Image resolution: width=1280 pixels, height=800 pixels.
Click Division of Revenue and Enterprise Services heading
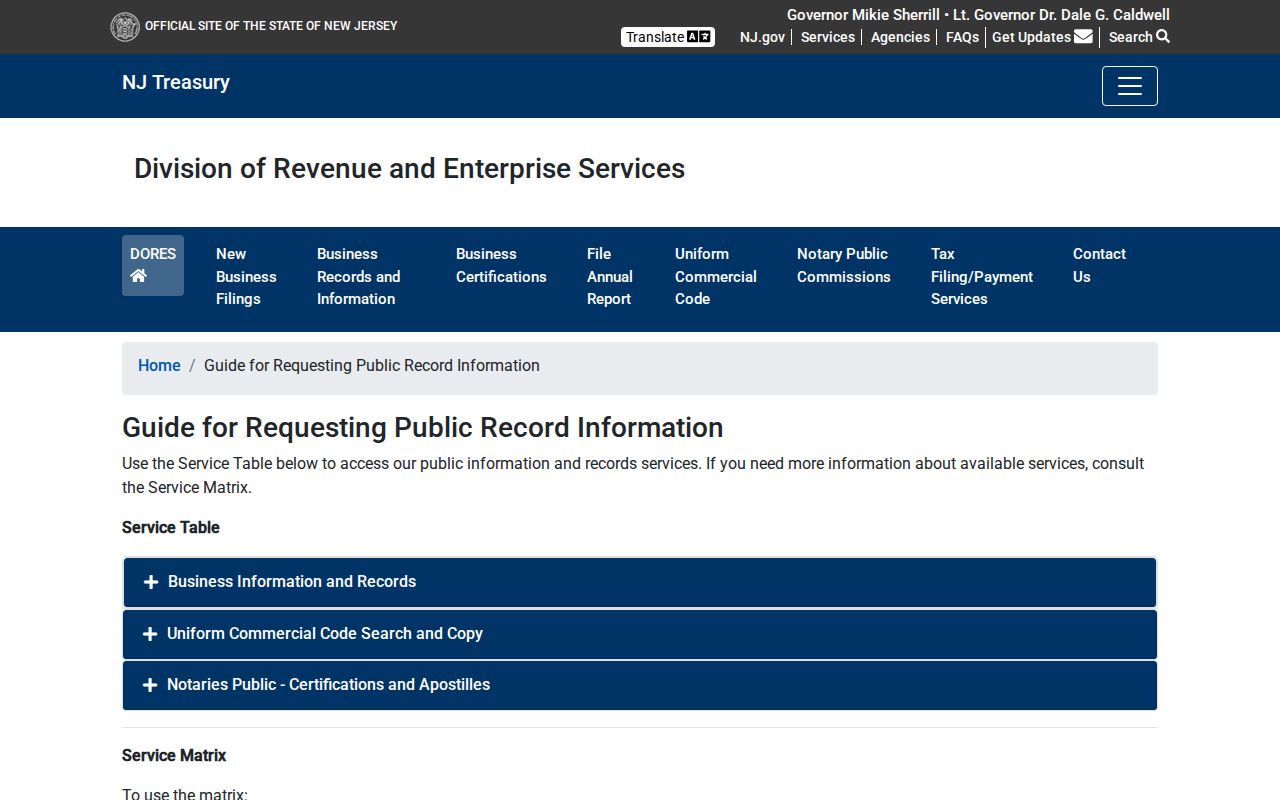click(x=410, y=169)
